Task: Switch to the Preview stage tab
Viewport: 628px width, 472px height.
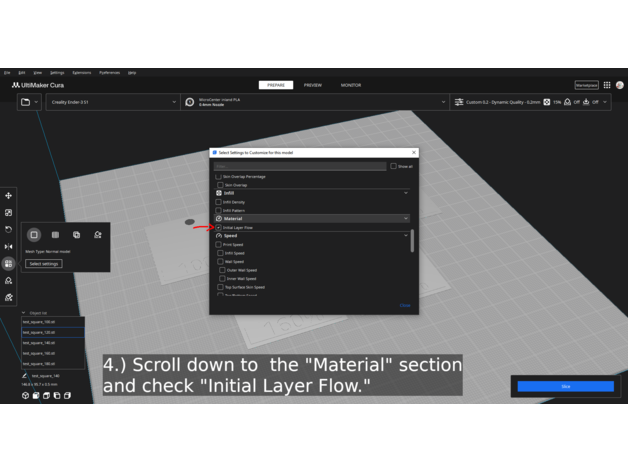Action: tap(313, 85)
